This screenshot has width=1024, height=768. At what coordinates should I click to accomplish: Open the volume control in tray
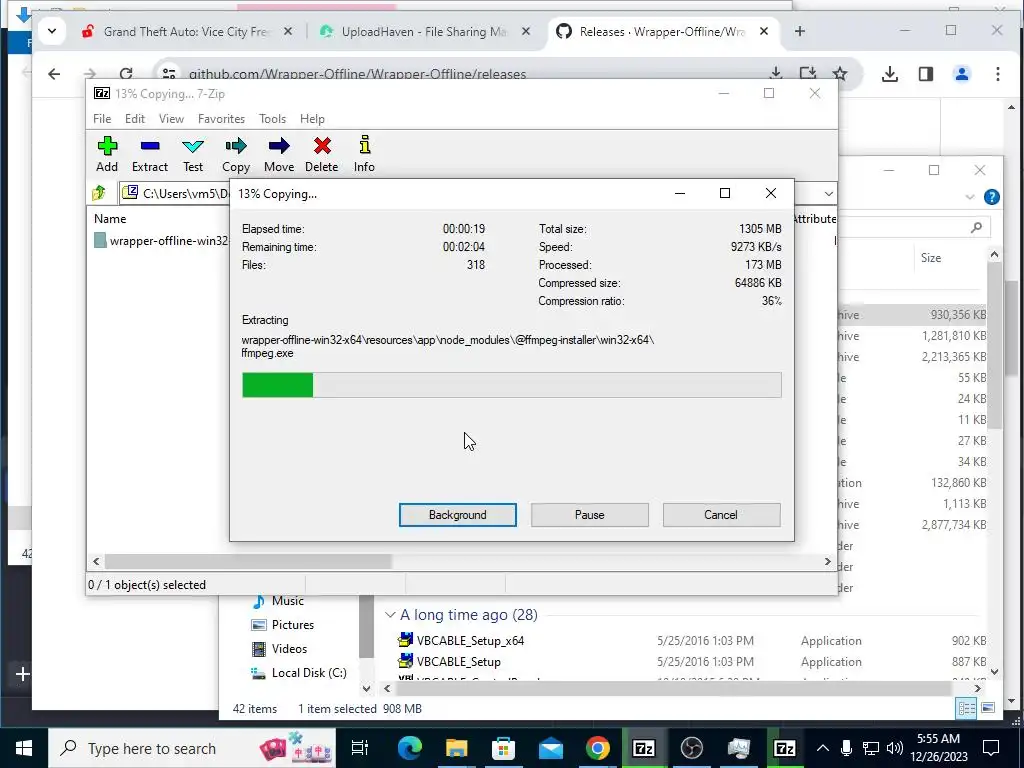click(895, 748)
